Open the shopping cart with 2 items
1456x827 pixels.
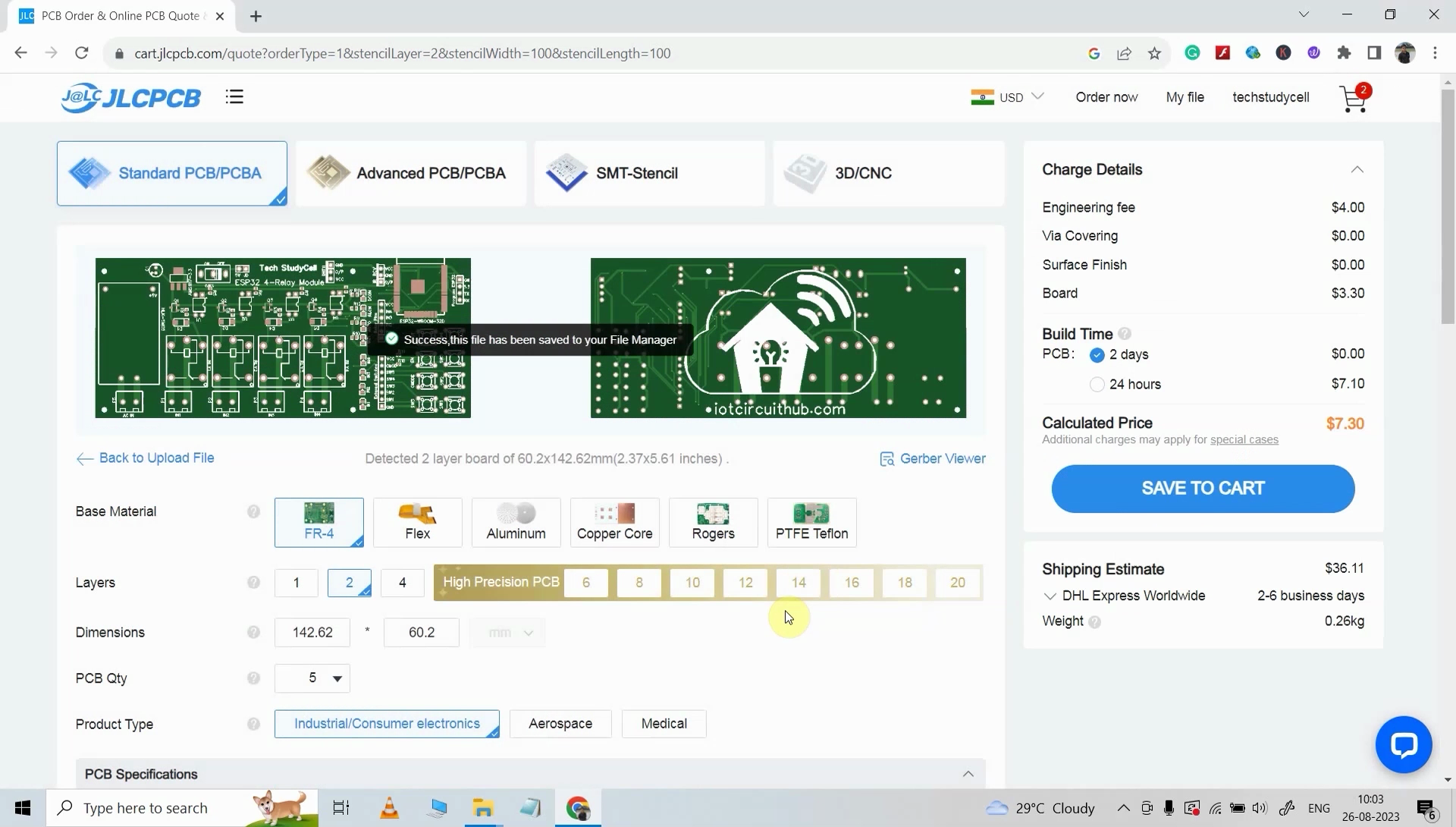[x=1354, y=99]
